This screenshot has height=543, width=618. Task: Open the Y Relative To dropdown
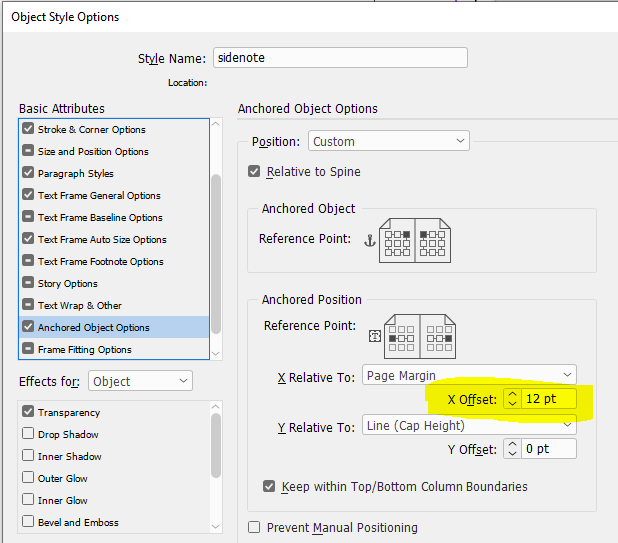pos(469,425)
